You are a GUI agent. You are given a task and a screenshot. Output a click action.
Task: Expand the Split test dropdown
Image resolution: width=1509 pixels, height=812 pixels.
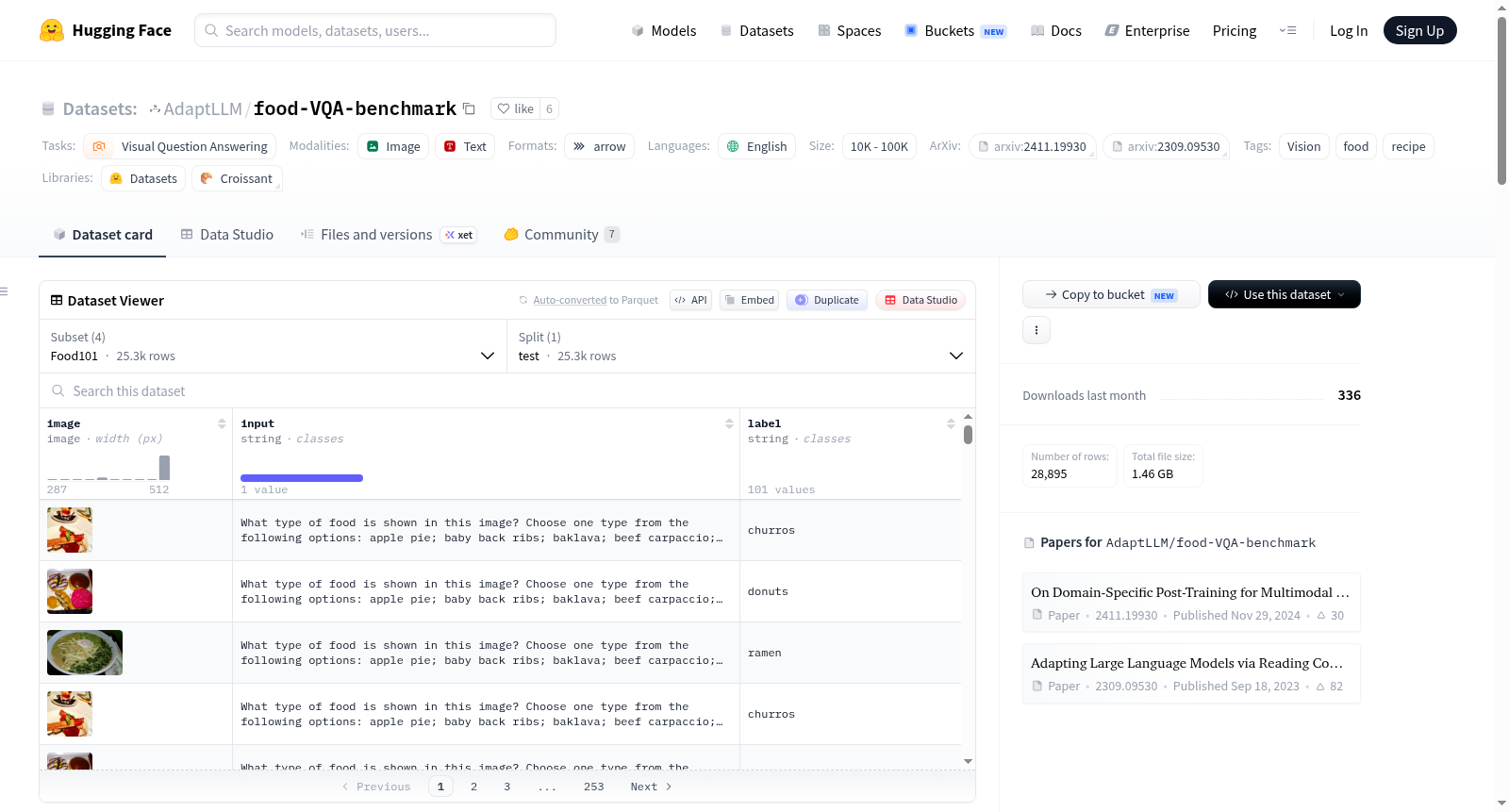coord(741,346)
